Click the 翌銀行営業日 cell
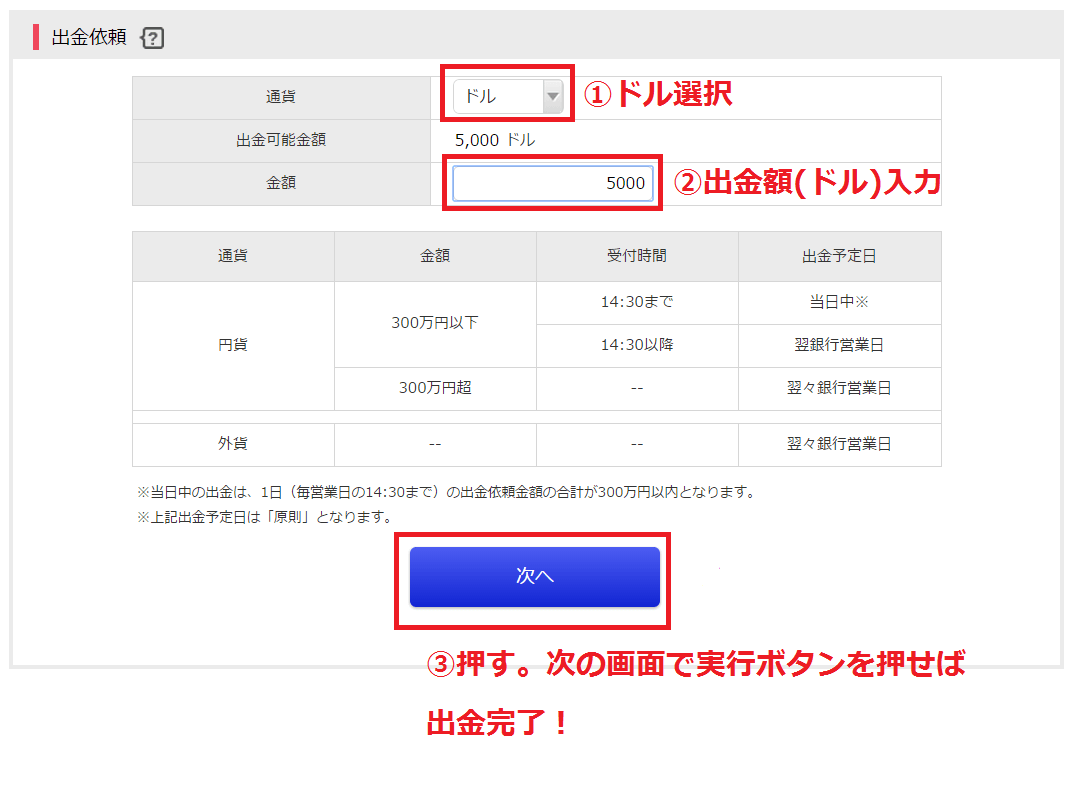Viewport: 1075px width, 789px height. tap(839, 346)
